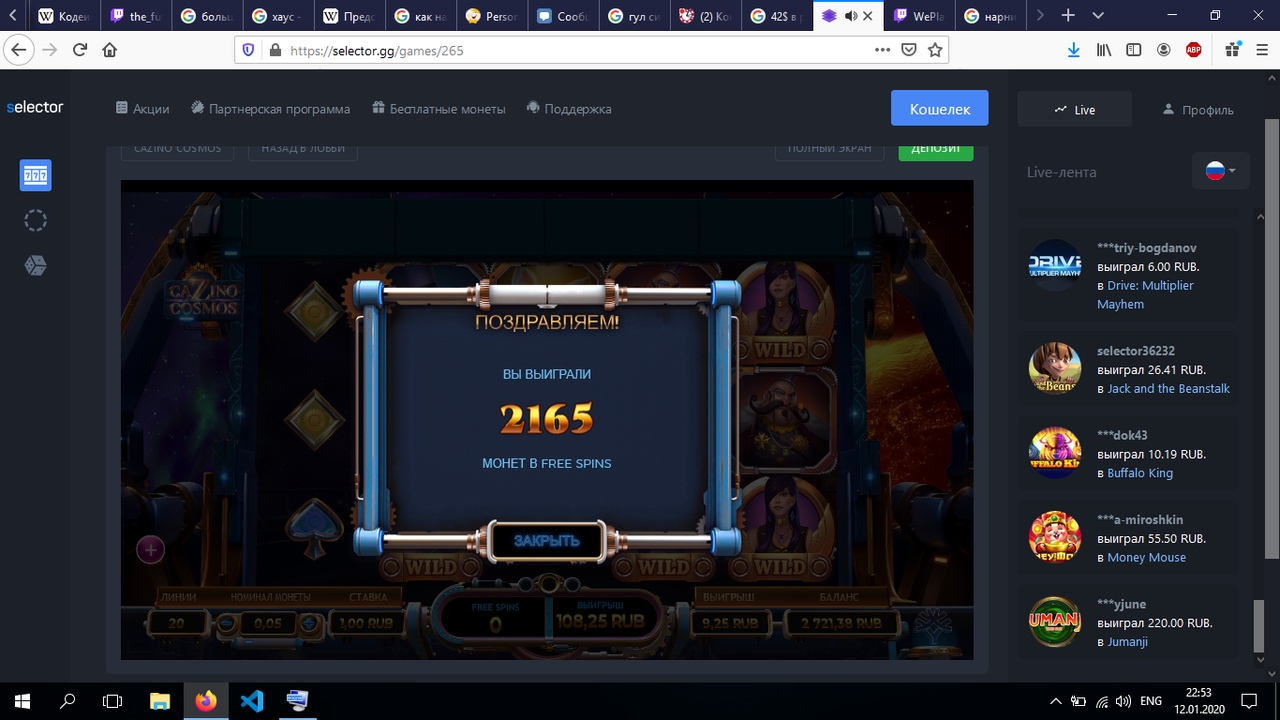Click the Jumanji game thumbnail

(x=1055, y=622)
